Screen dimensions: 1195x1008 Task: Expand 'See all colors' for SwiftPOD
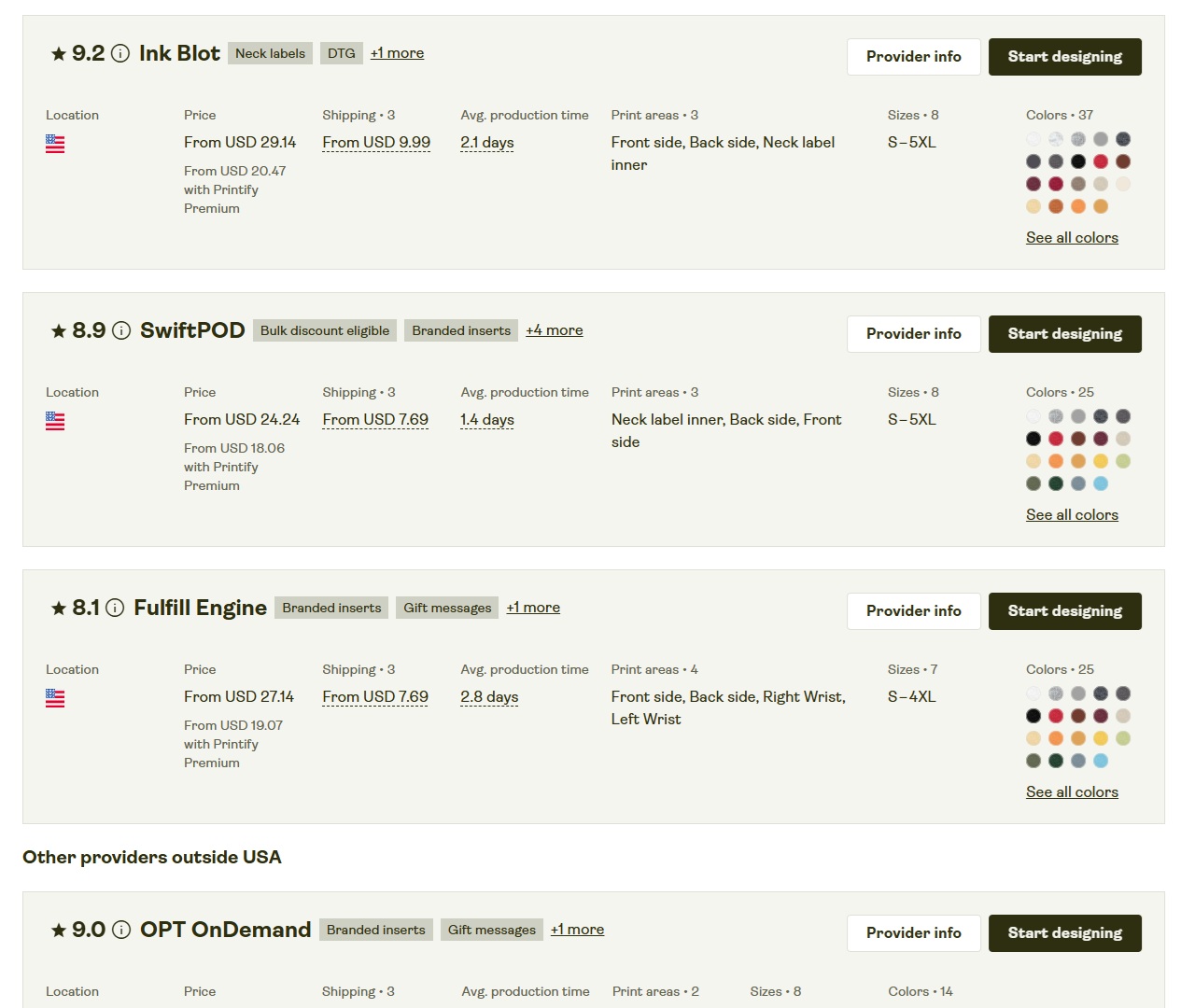tap(1072, 515)
